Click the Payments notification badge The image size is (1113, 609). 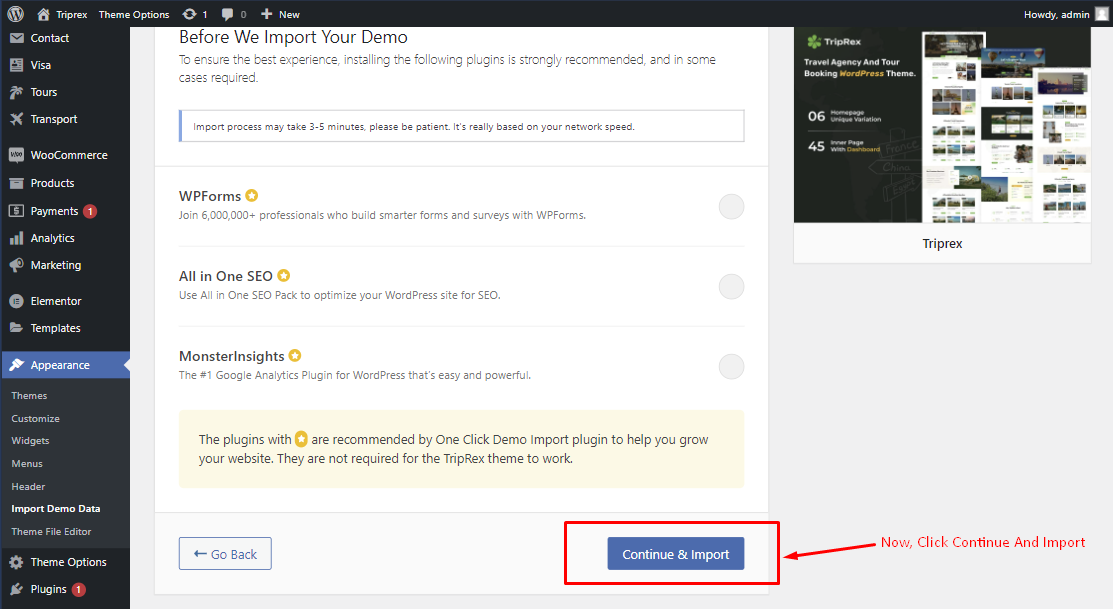tap(90, 211)
